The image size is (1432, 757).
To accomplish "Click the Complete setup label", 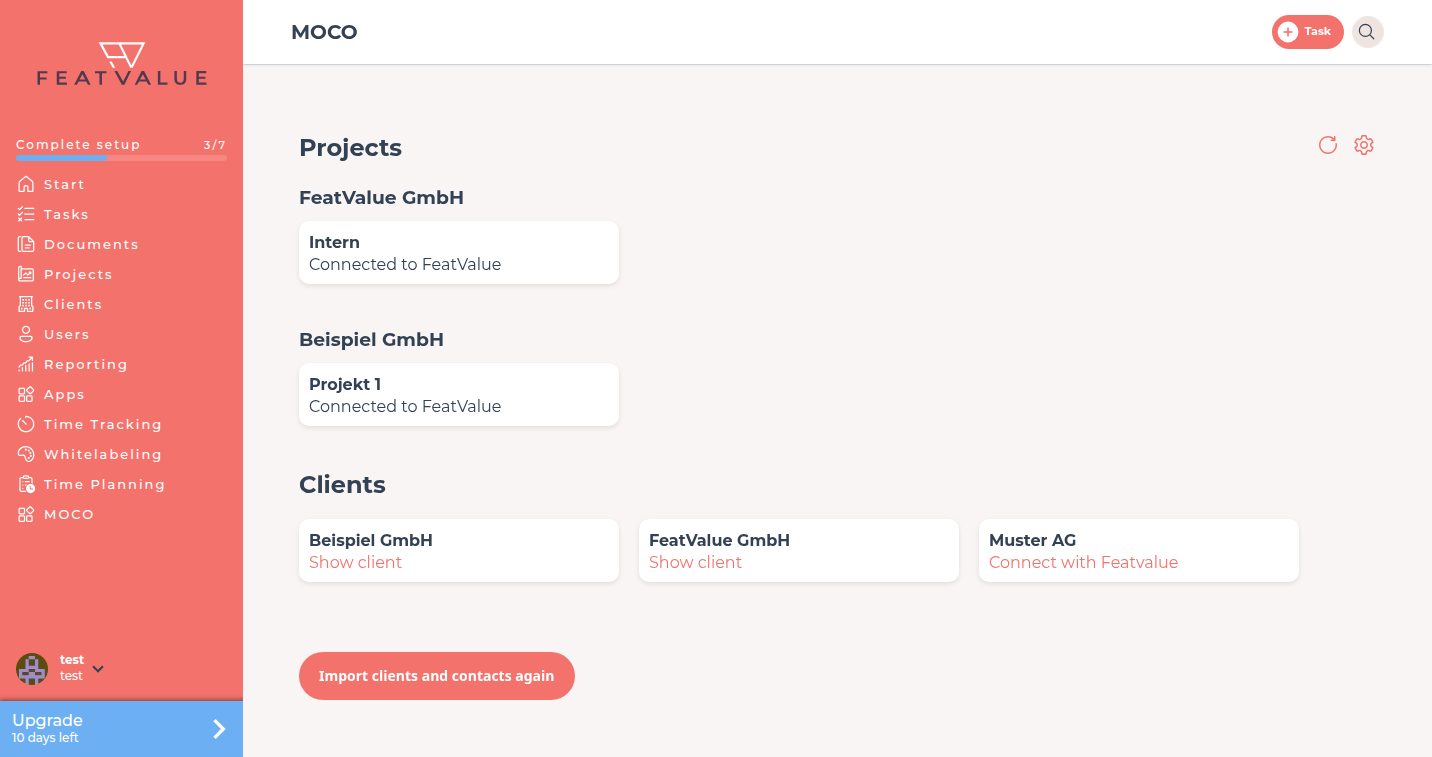I will tap(78, 145).
